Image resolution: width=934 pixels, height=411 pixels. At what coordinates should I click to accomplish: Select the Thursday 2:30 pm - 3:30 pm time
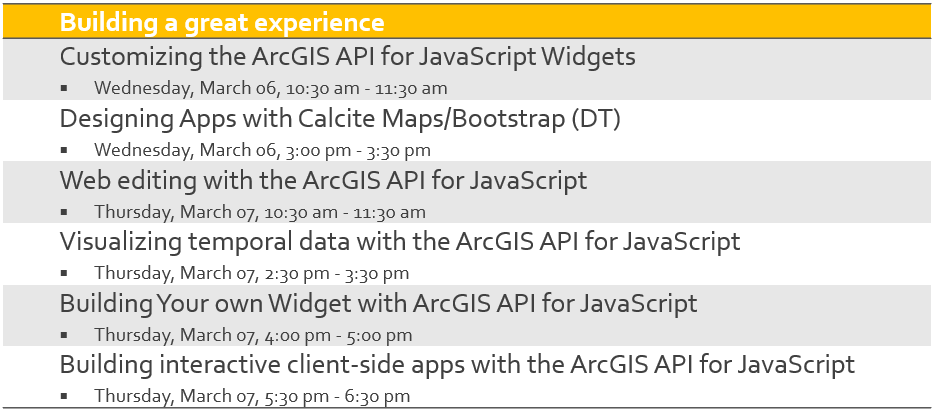tap(251, 273)
